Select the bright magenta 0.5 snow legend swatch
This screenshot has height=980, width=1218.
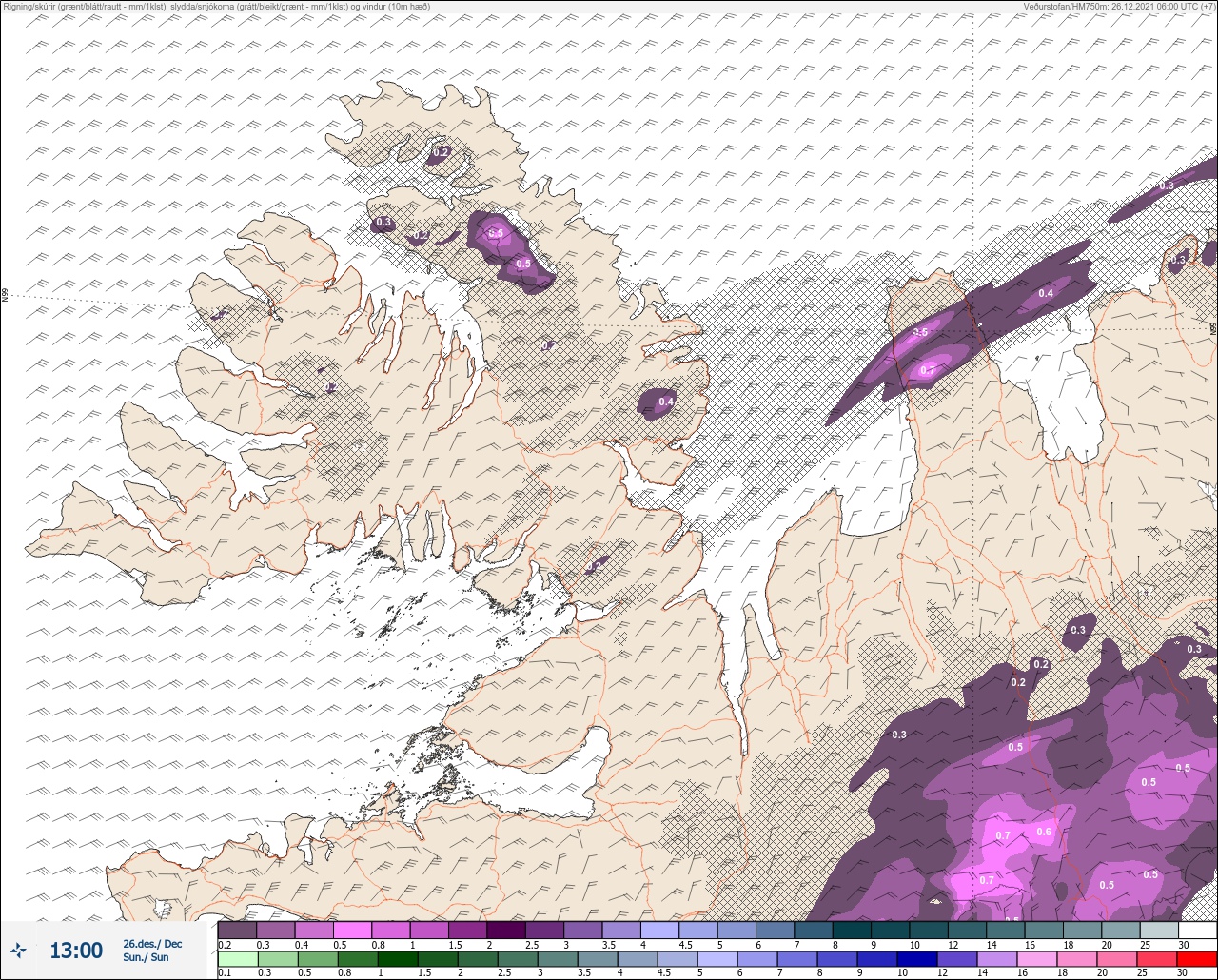click(x=352, y=930)
